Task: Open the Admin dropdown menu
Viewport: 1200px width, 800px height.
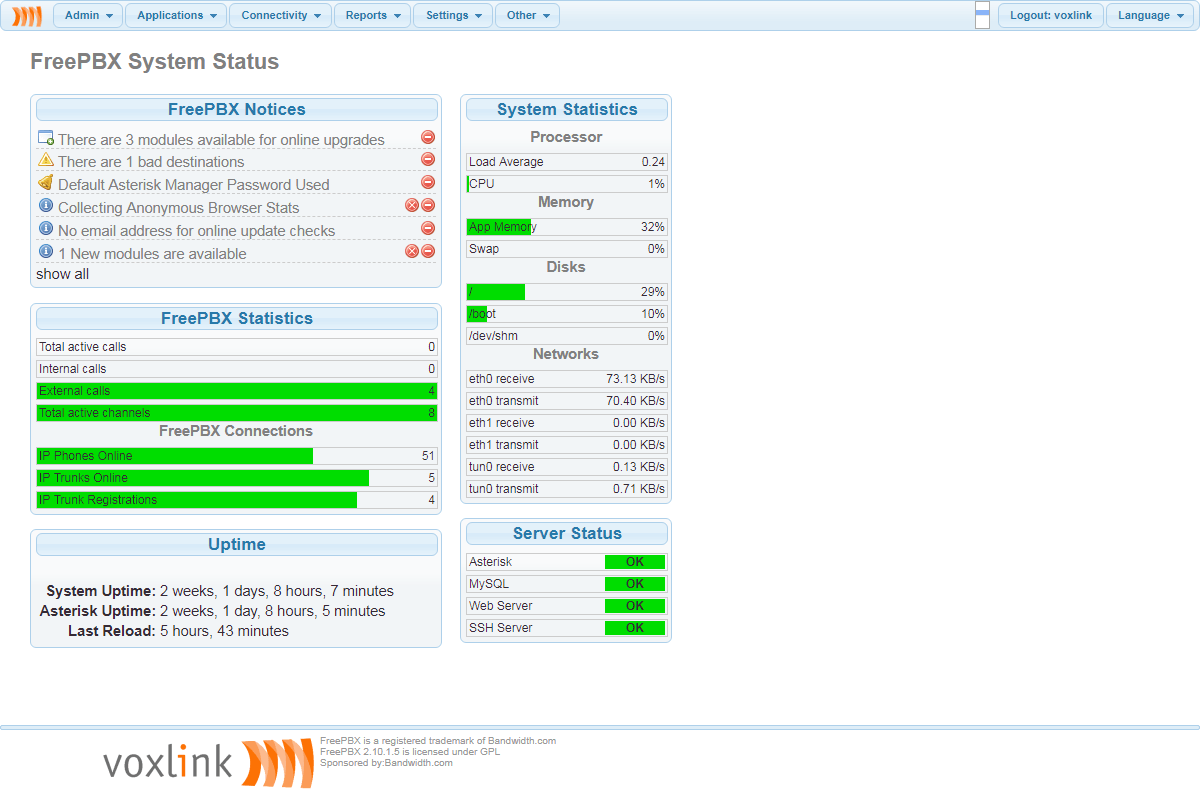Action: (x=88, y=15)
